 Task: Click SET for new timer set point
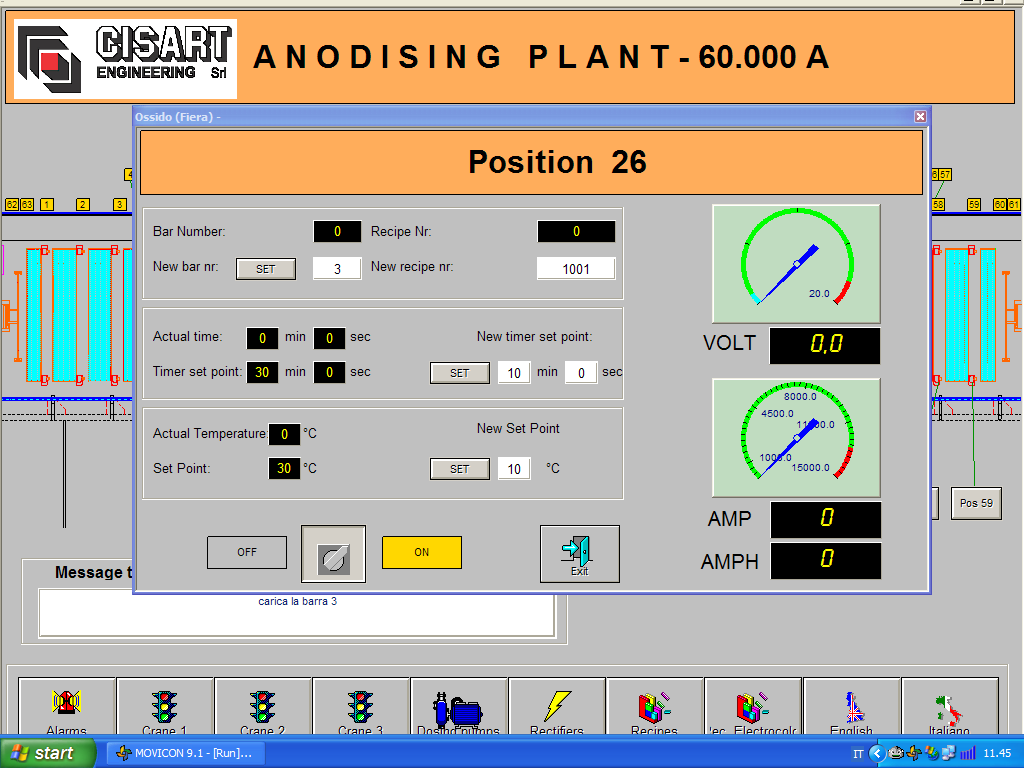pos(460,373)
